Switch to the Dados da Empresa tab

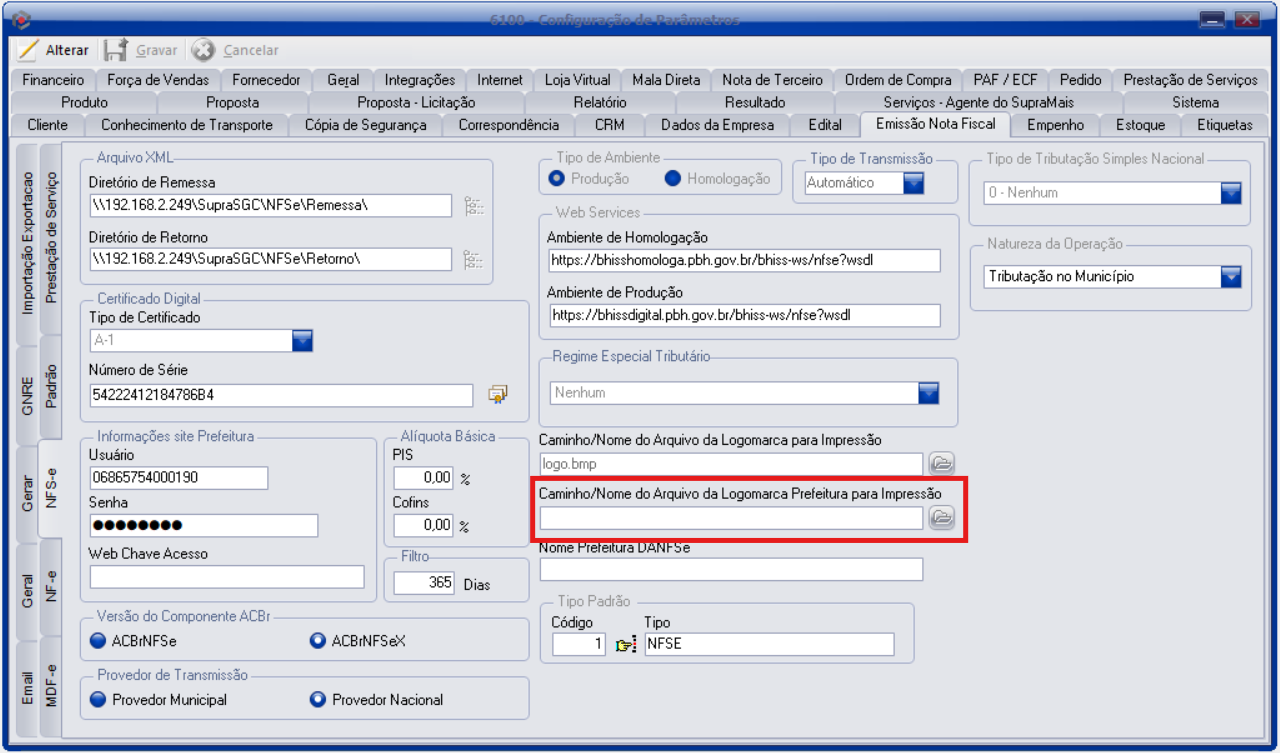[x=717, y=125]
